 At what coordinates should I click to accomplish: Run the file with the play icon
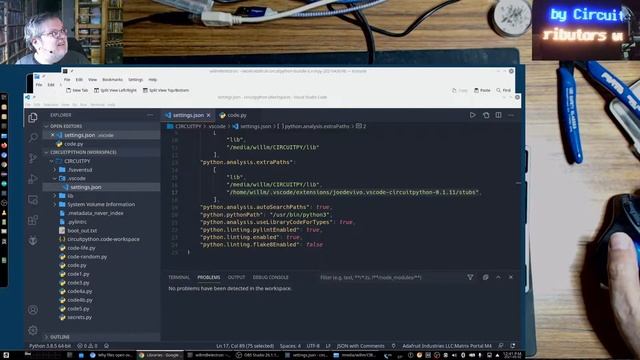point(472,115)
